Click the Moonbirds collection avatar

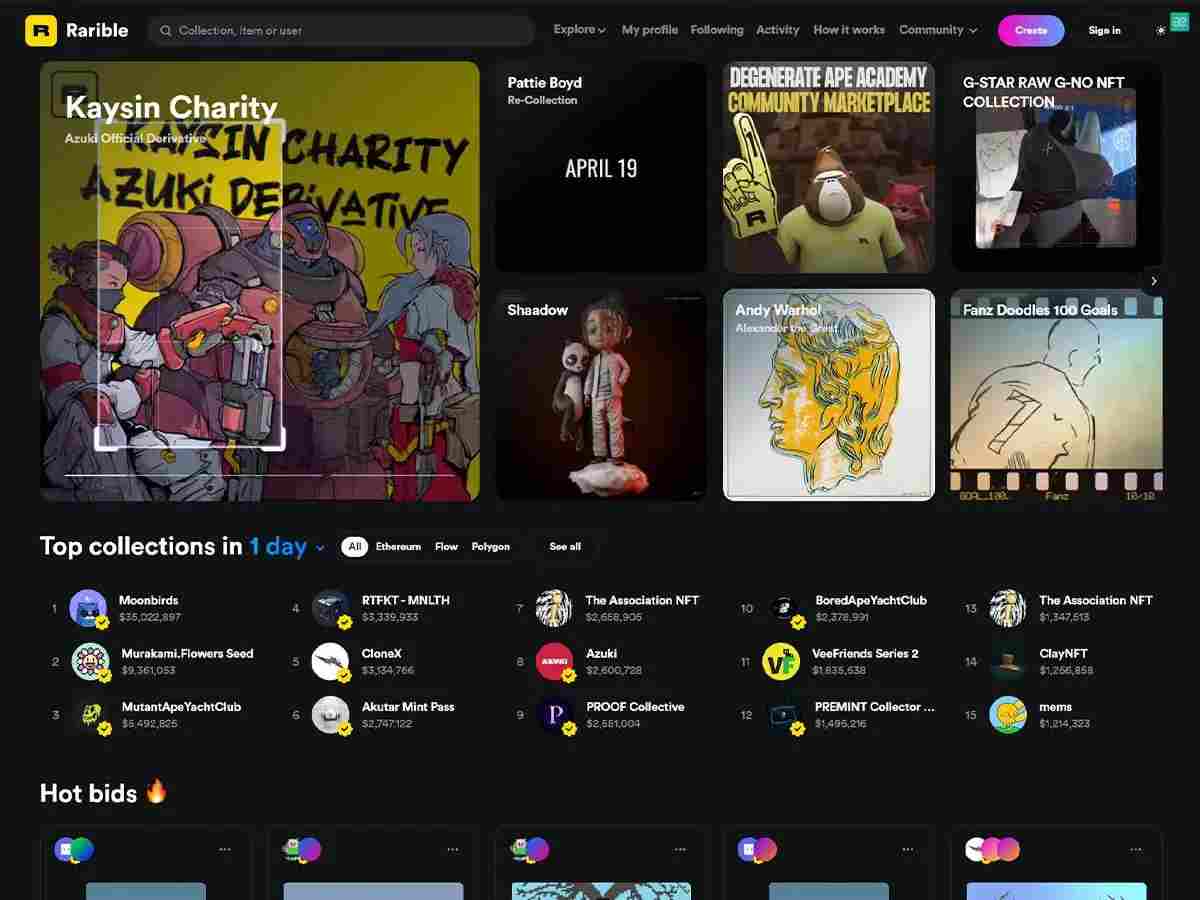coord(88,608)
